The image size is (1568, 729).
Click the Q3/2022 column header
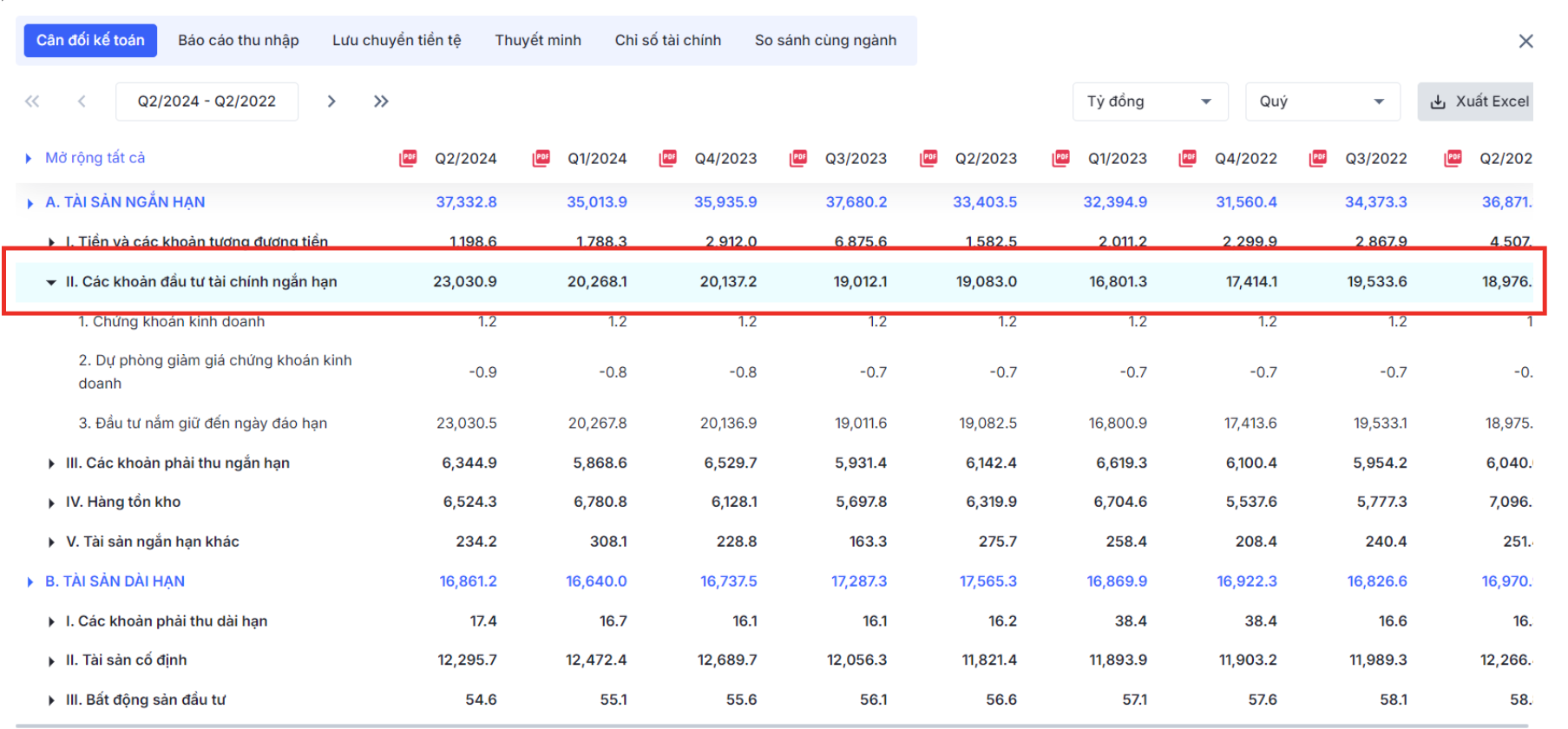pyautogui.click(x=1376, y=159)
